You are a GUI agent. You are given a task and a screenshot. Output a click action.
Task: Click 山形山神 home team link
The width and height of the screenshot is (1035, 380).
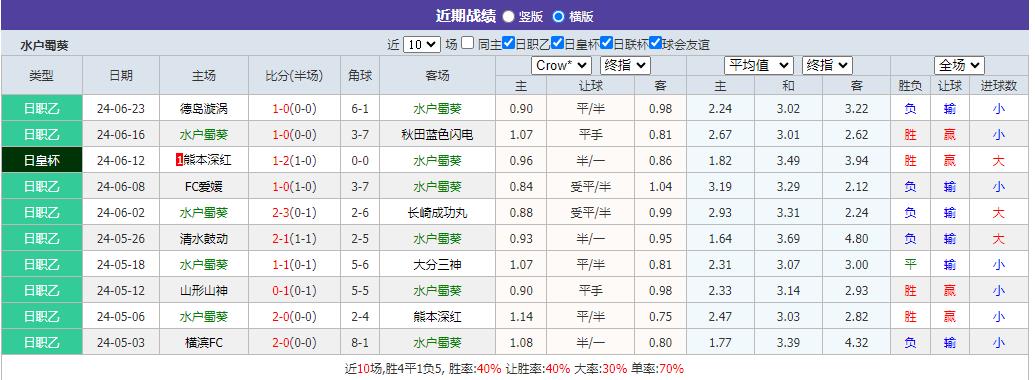point(203,291)
